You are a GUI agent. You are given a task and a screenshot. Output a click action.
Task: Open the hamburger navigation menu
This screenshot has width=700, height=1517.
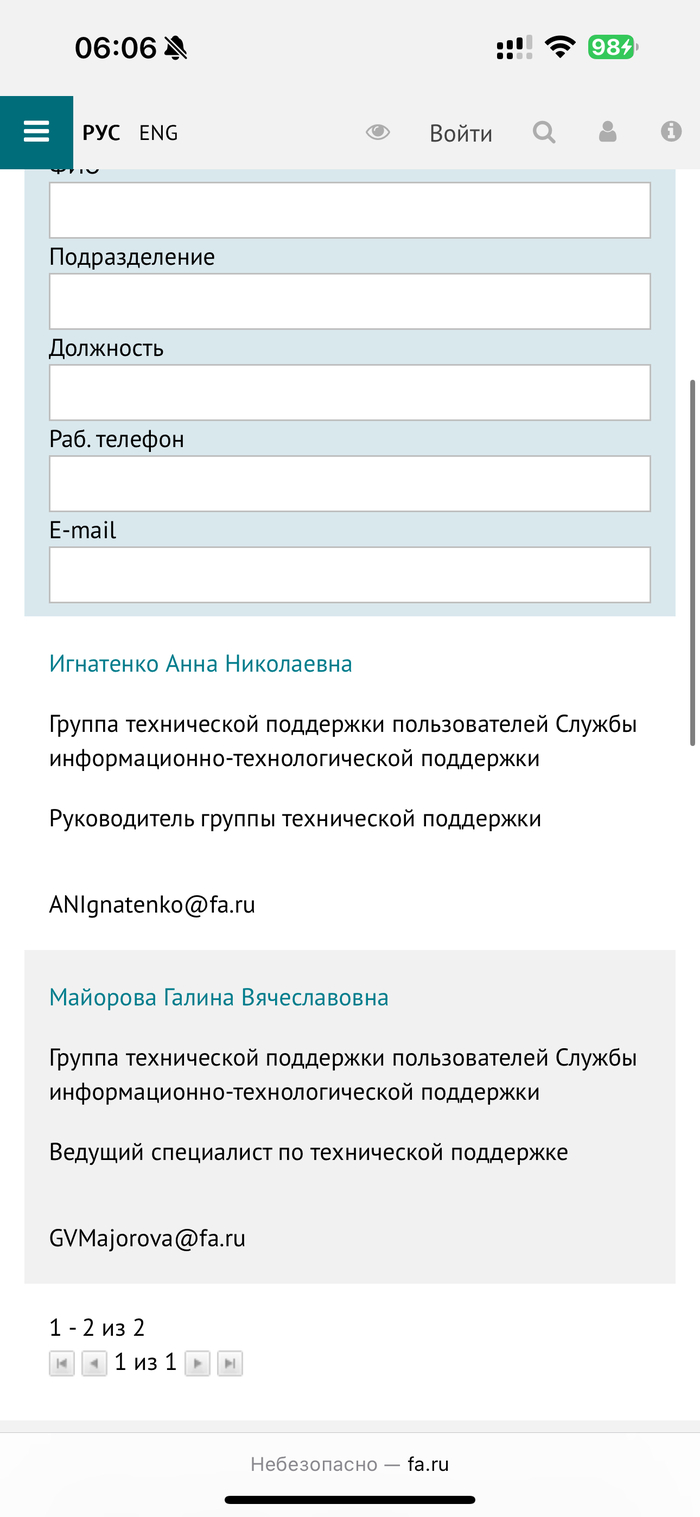click(36, 132)
